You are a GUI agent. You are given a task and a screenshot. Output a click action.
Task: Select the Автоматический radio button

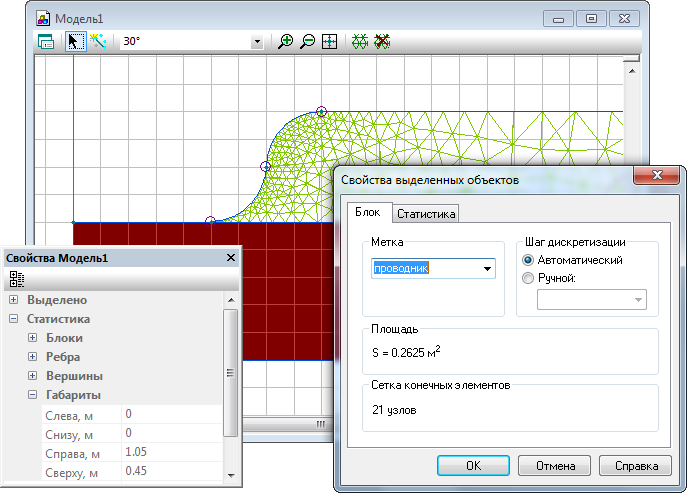(529, 260)
